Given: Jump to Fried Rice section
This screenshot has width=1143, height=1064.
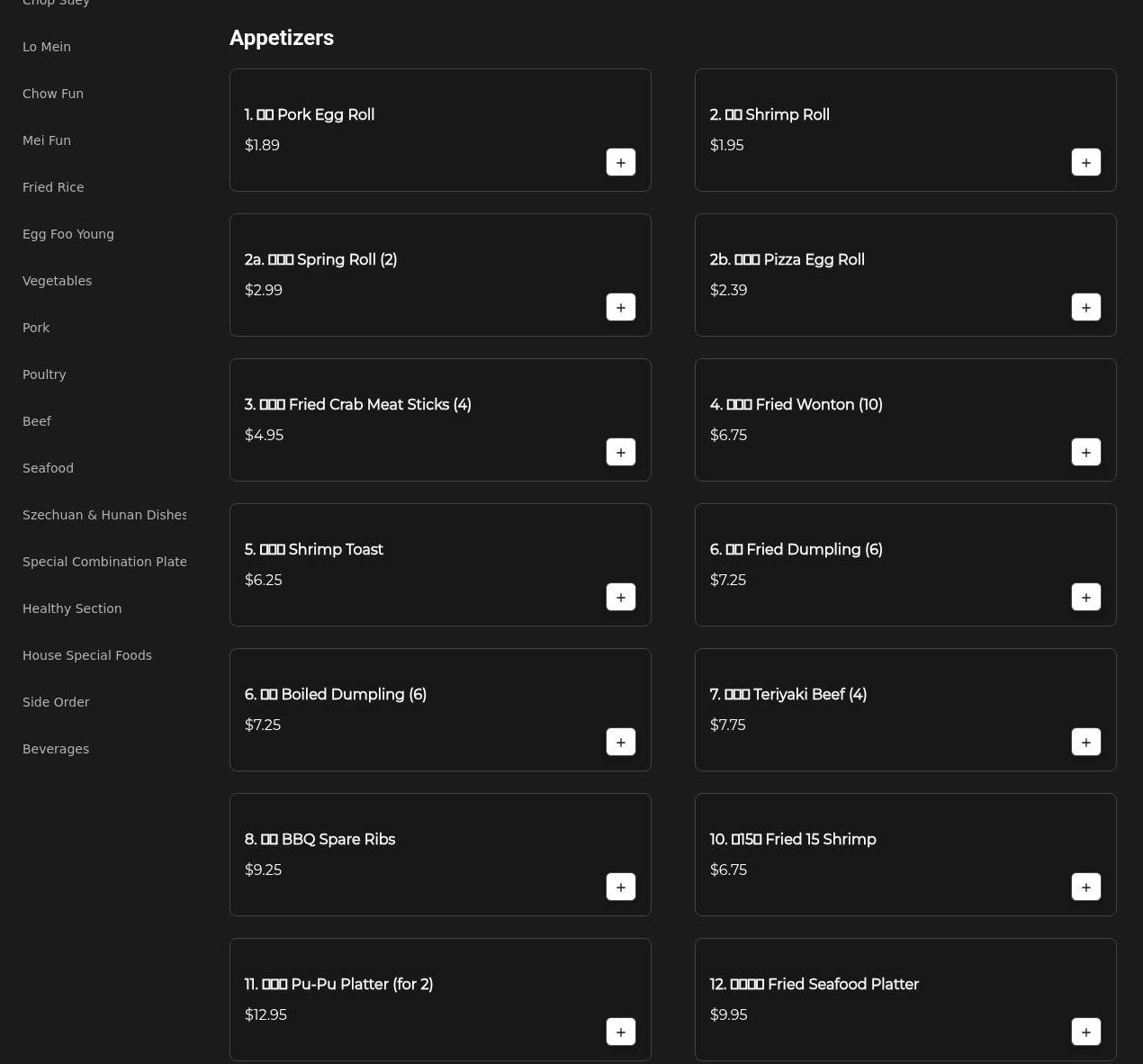Looking at the screenshot, I should [53, 187].
